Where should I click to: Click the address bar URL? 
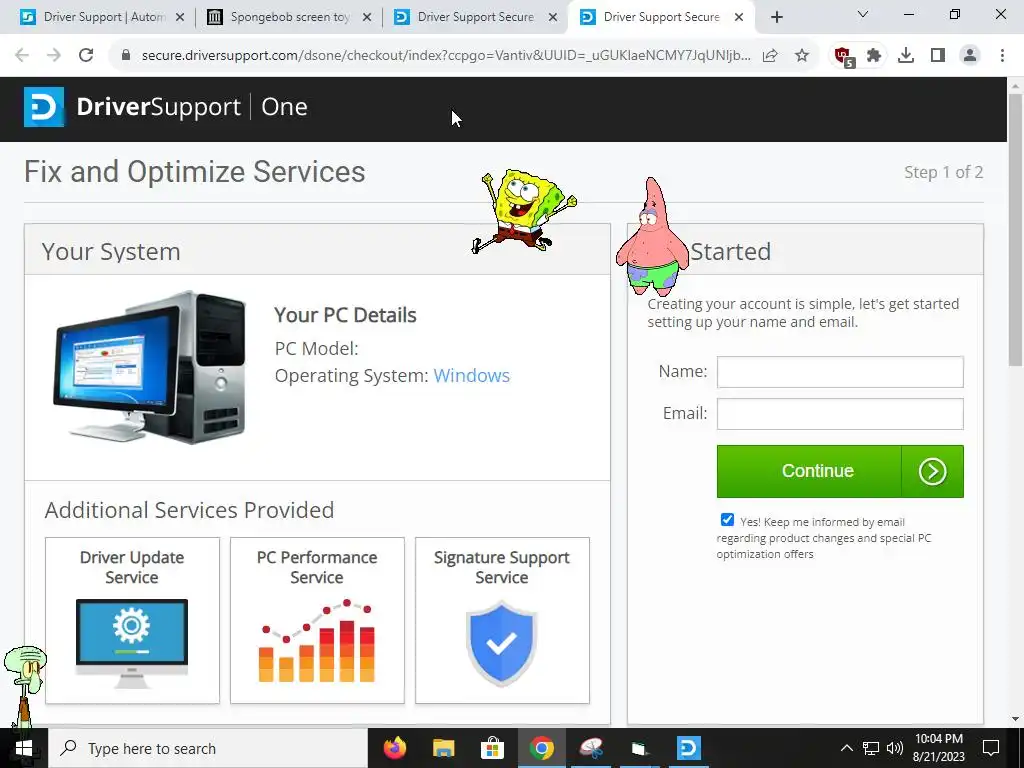pos(446,56)
